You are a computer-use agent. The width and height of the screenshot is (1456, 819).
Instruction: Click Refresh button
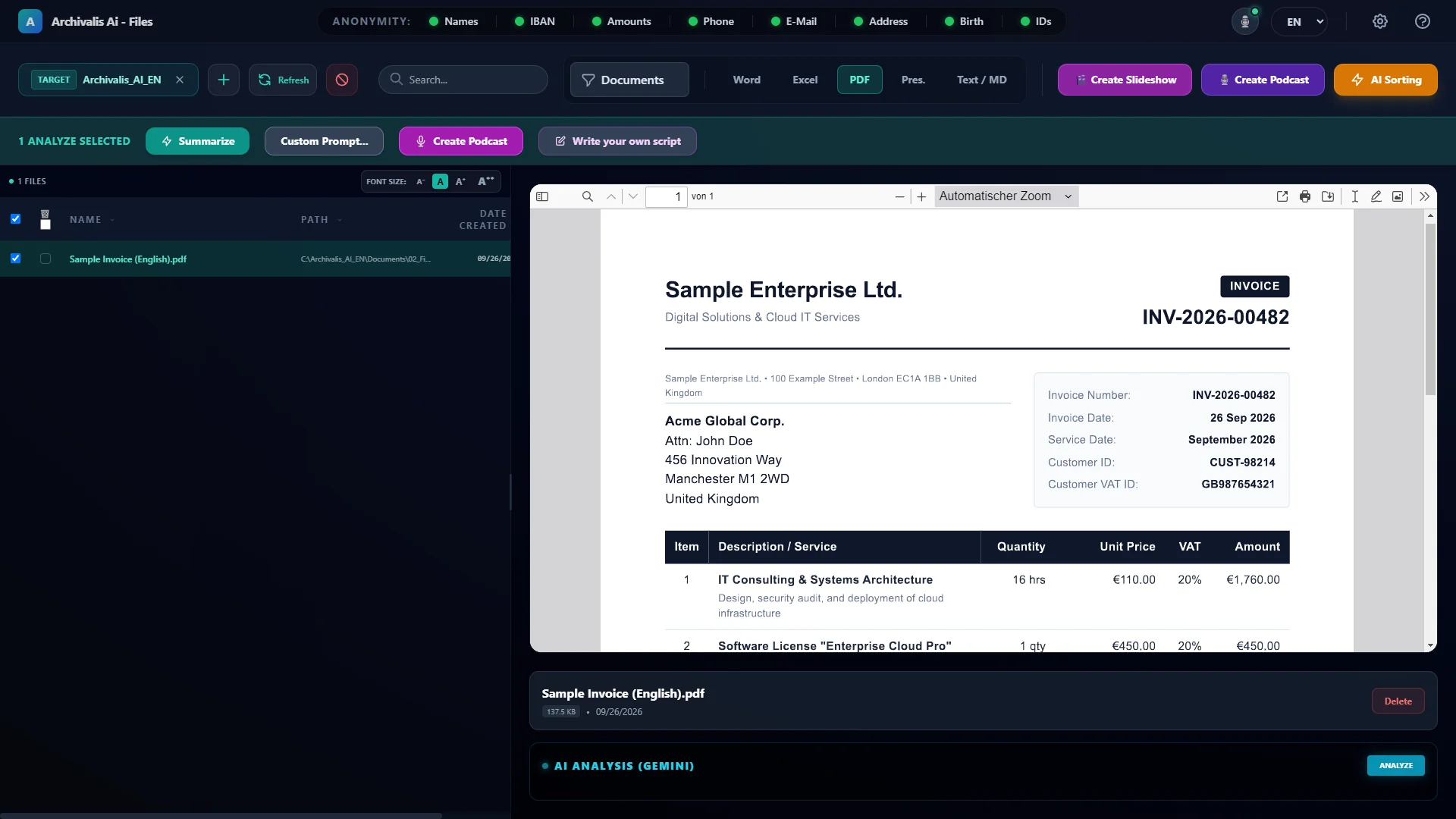(283, 80)
